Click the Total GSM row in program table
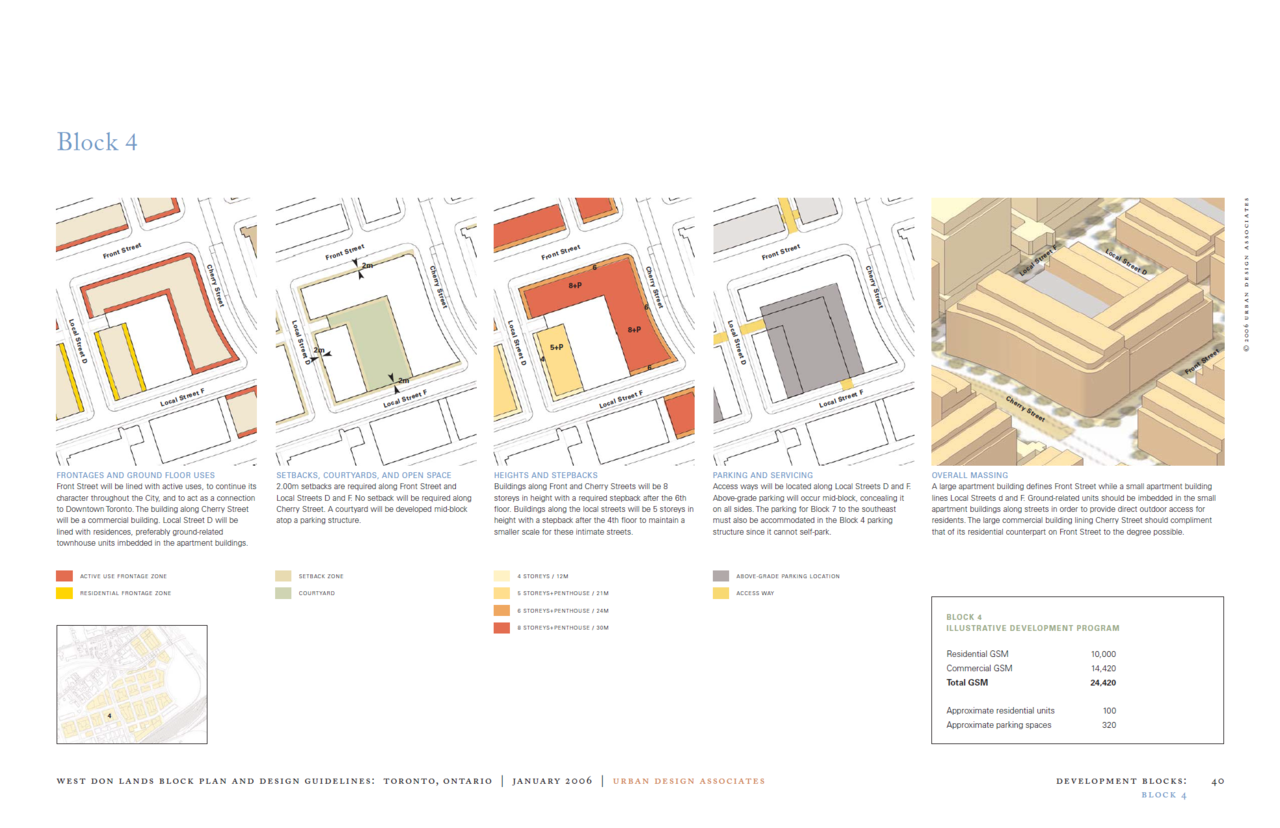Image resolution: width=1280 pixels, height=828 pixels. coord(1031,683)
